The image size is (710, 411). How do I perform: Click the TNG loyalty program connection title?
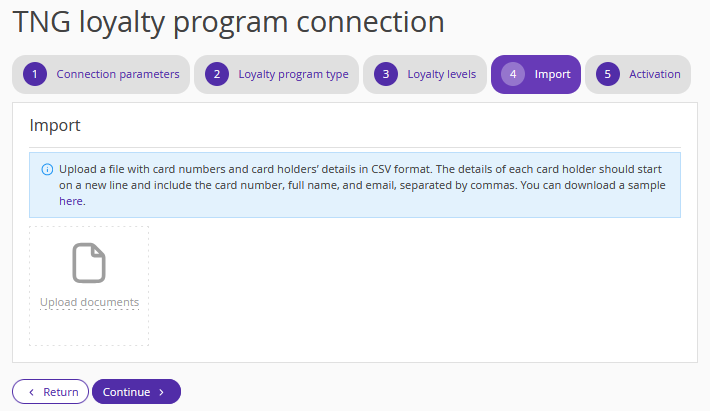(228, 22)
